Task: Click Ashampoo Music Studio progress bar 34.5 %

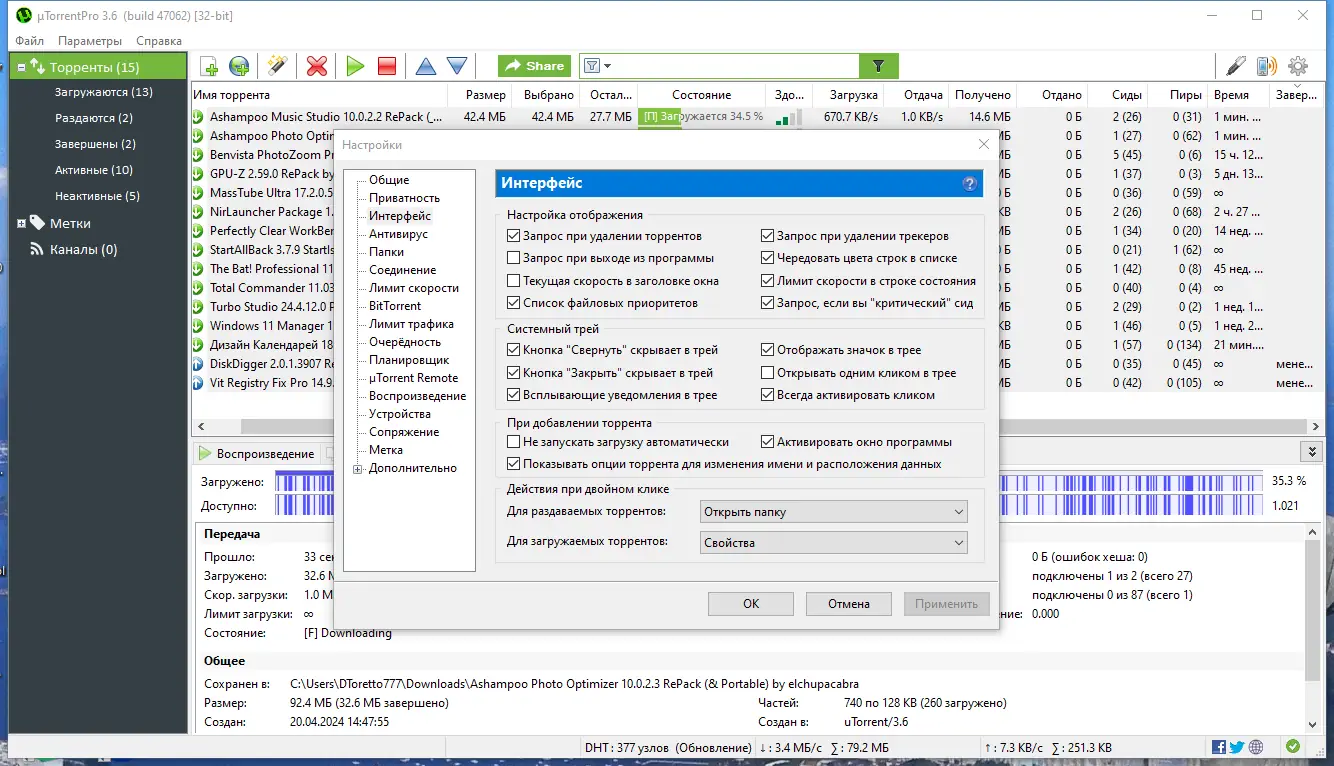Action: point(702,117)
